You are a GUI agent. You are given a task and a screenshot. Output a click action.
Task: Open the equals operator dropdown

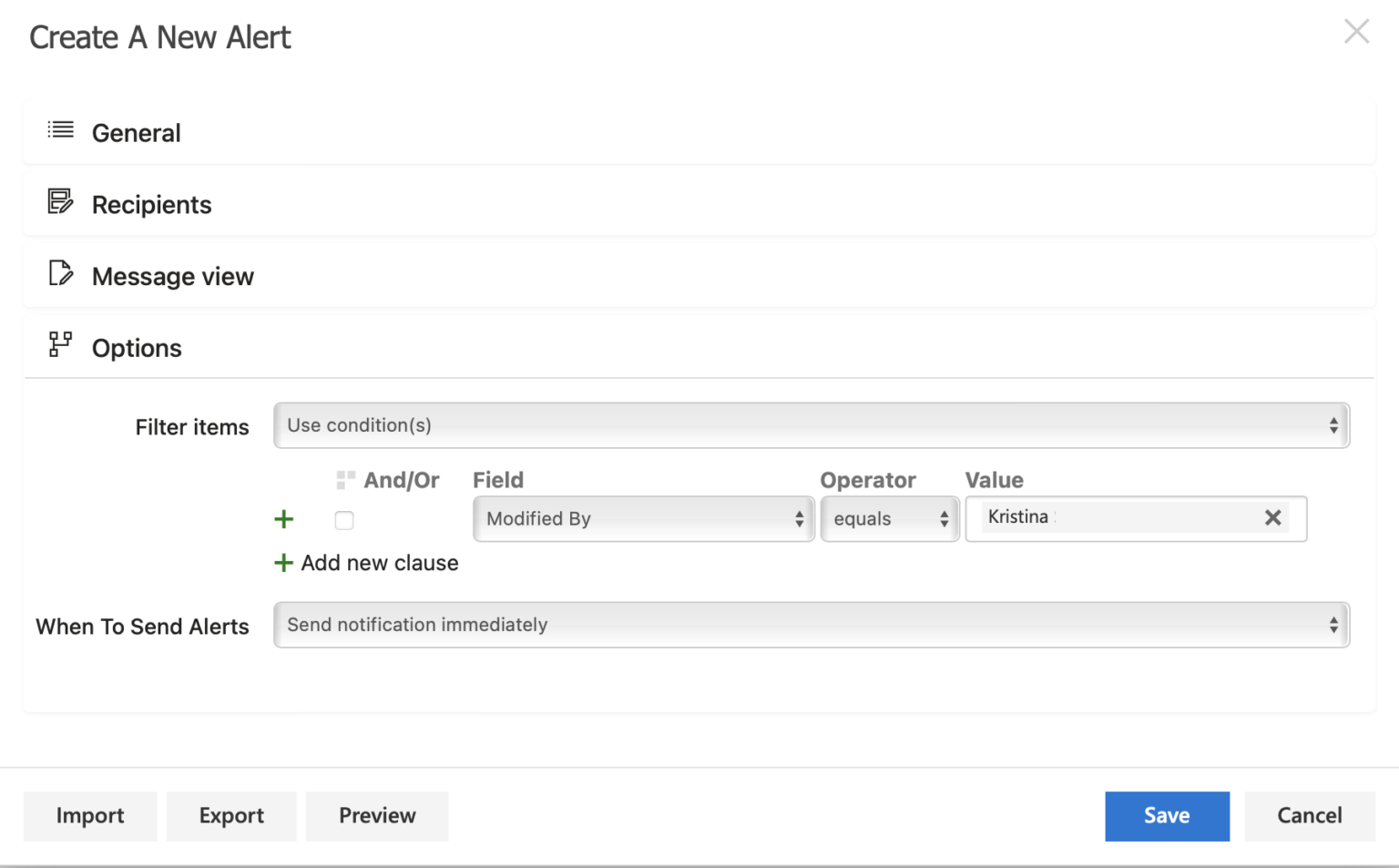[x=889, y=518]
